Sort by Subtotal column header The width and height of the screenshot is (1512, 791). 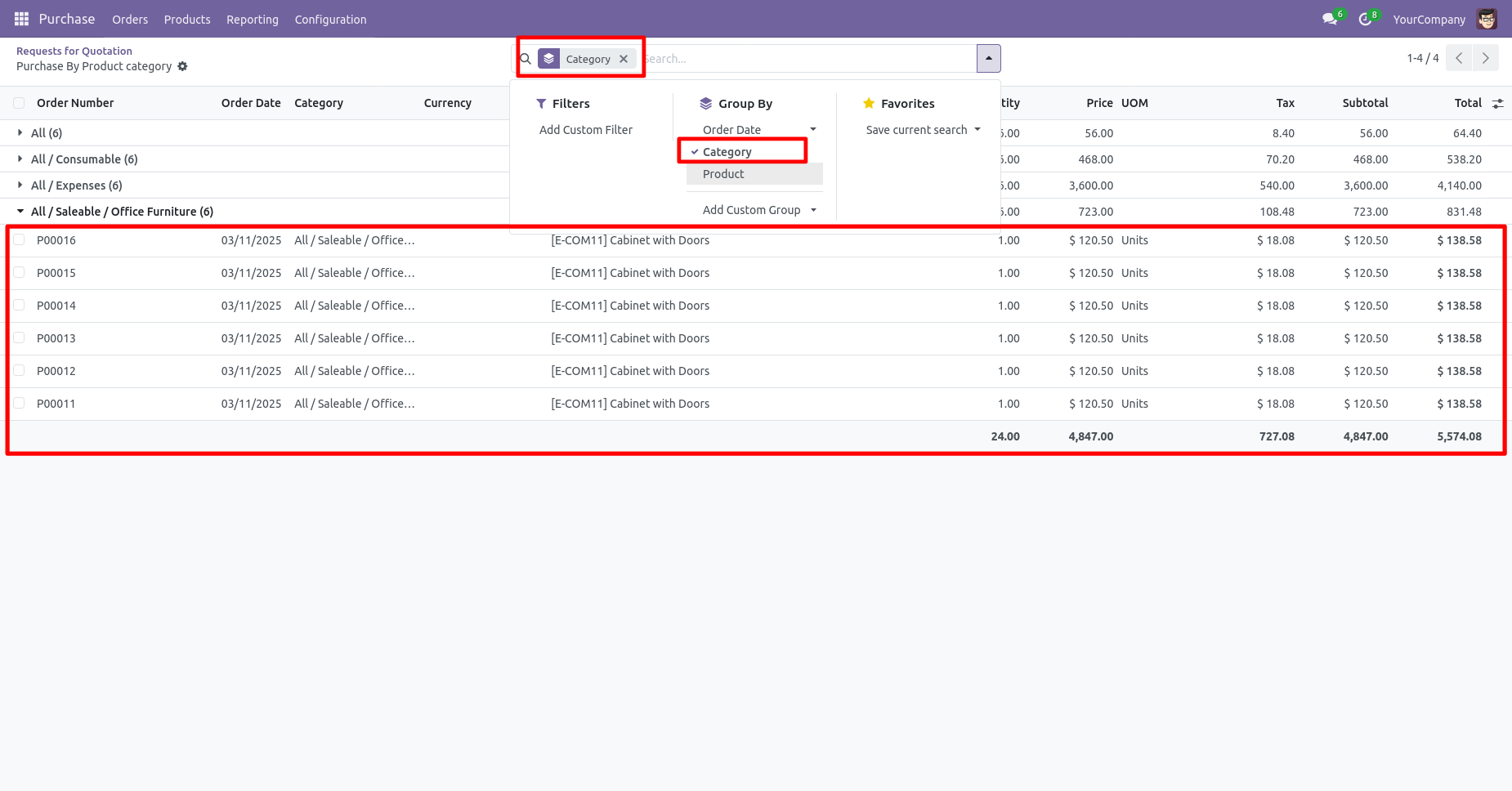pyautogui.click(x=1365, y=103)
